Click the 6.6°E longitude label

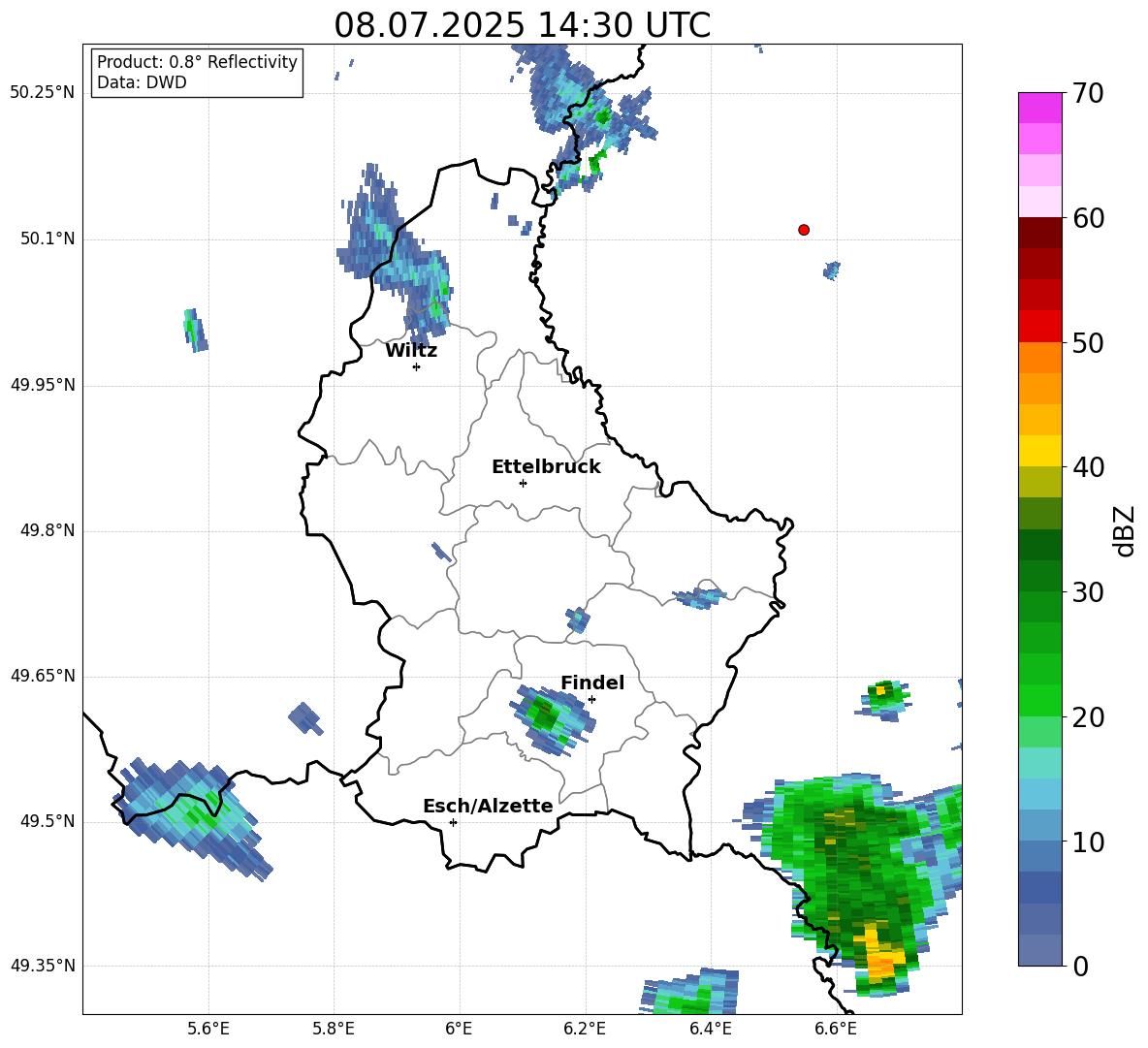pyautogui.click(x=836, y=1030)
